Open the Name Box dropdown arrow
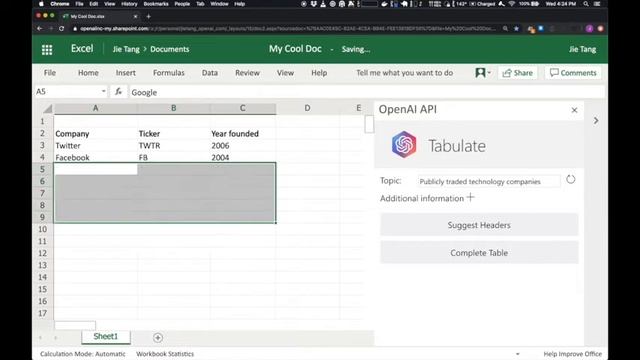The width and height of the screenshot is (640, 360). click(103, 91)
